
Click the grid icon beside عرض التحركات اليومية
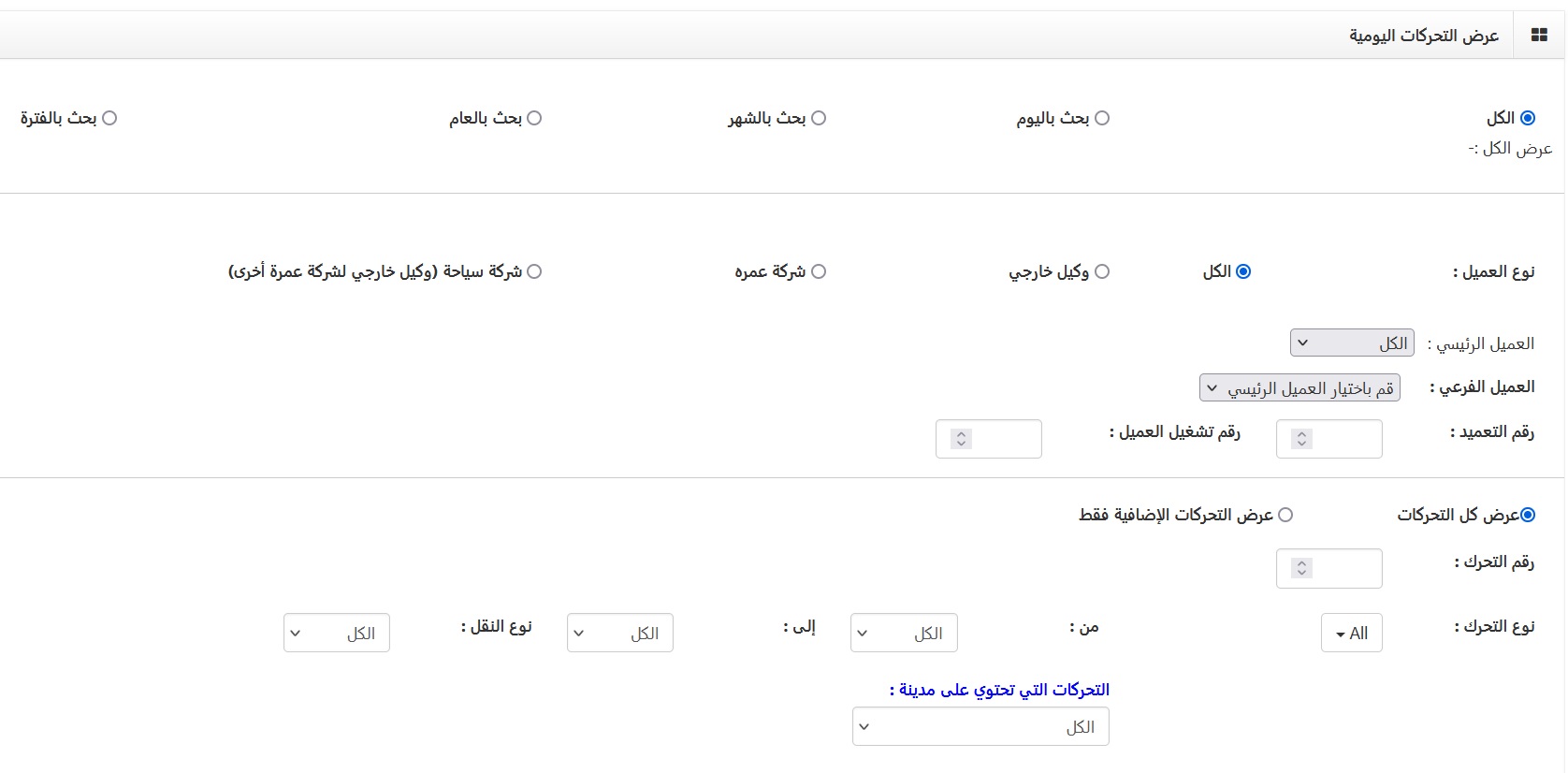(x=1539, y=36)
